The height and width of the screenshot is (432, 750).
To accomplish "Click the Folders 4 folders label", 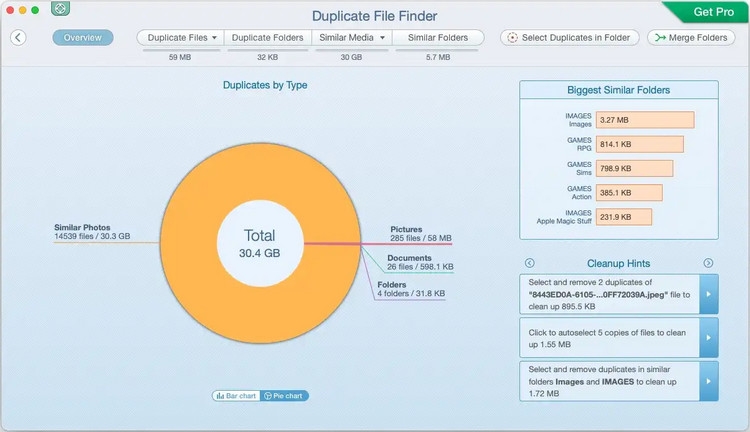I will pyautogui.click(x=411, y=289).
